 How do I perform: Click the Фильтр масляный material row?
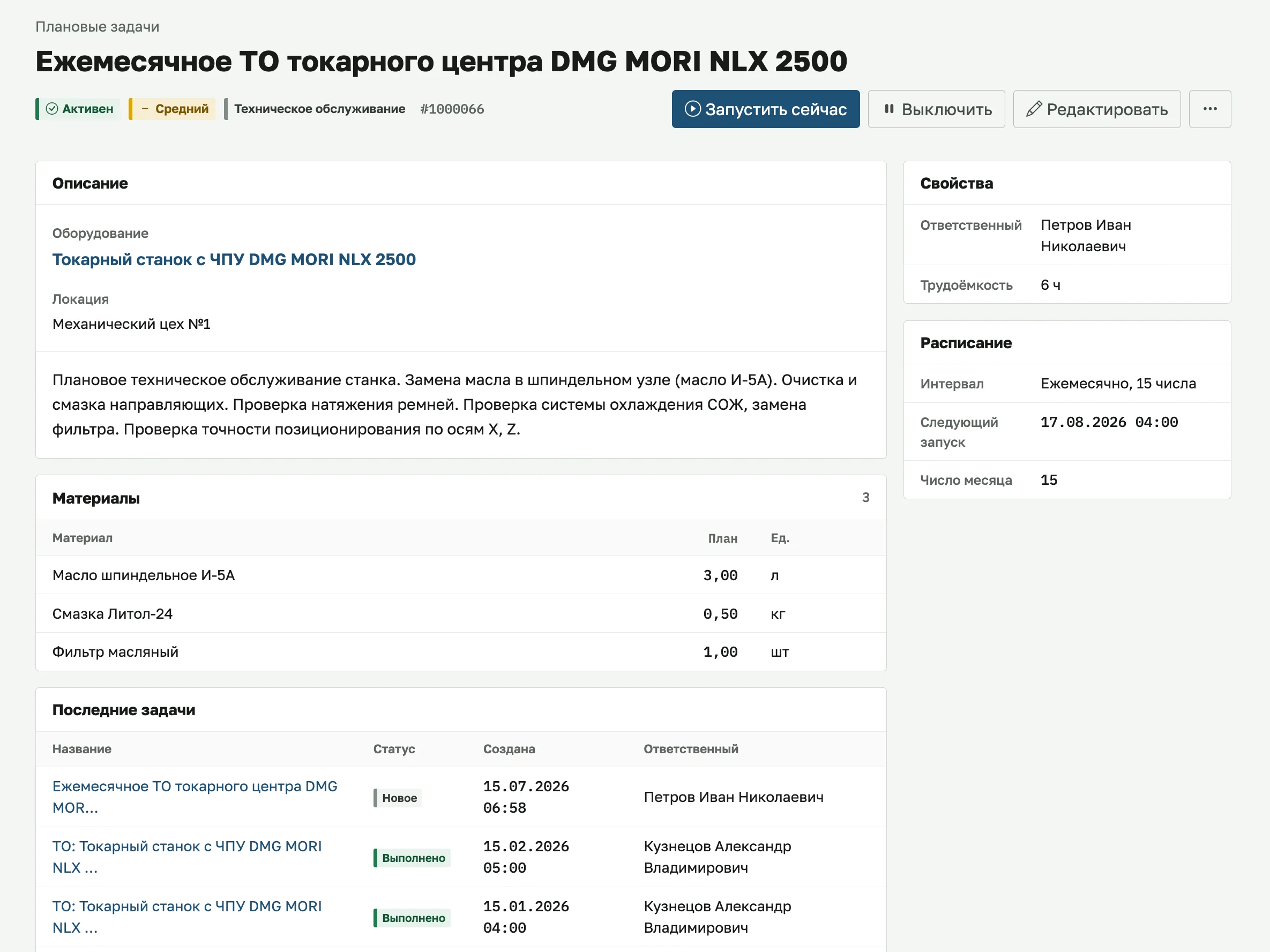pyautogui.click(x=461, y=652)
